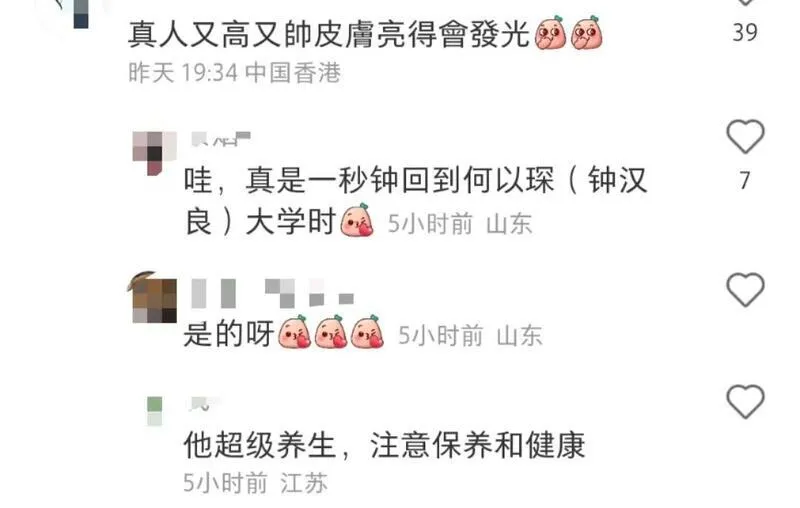Like the 他超级养生 comment with heart icon
Image resolution: width=800 pixels, height=508 pixels.
tap(745, 401)
